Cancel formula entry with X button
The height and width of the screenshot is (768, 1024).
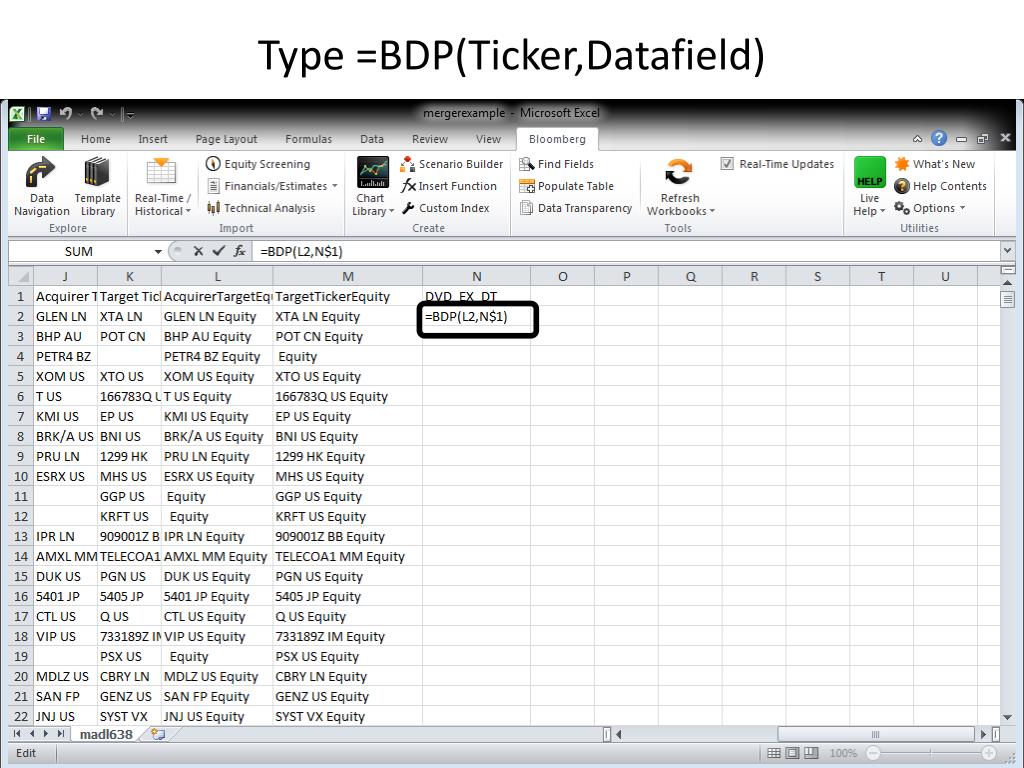tap(198, 251)
